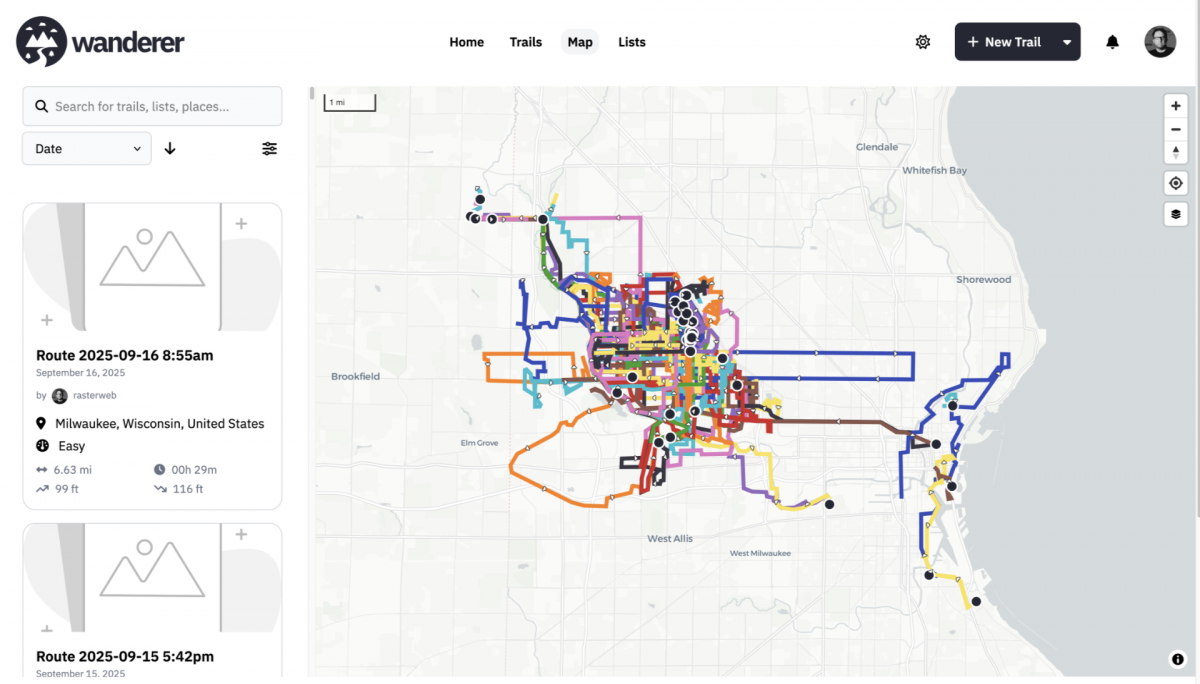The image size is (1200, 684).
Task: Click the clock icon beside 00h 29m
Action: [x=160, y=470]
